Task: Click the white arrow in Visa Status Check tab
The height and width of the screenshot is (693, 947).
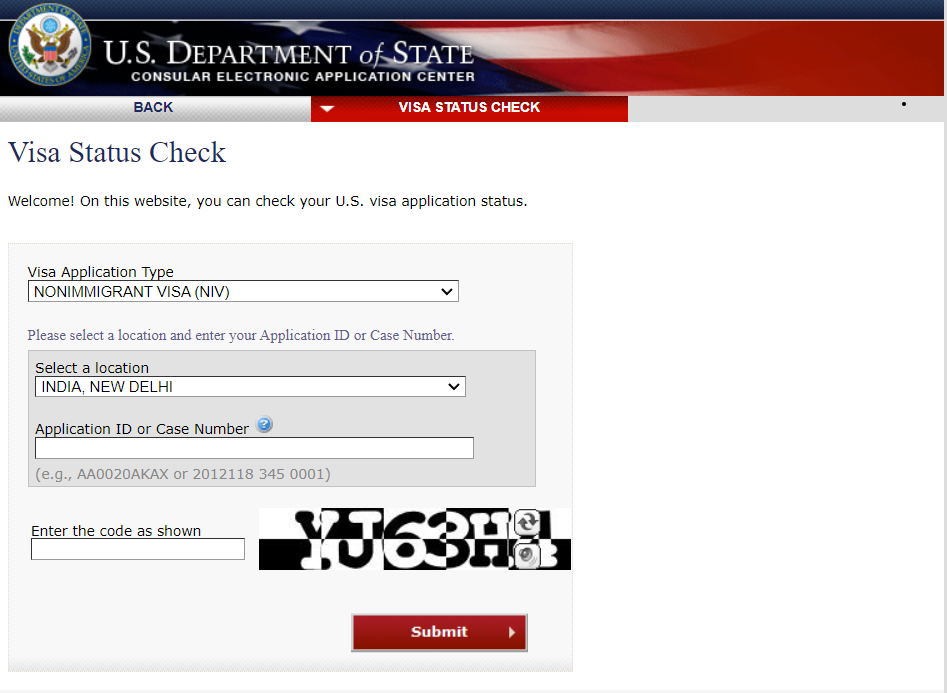Action: [327, 109]
